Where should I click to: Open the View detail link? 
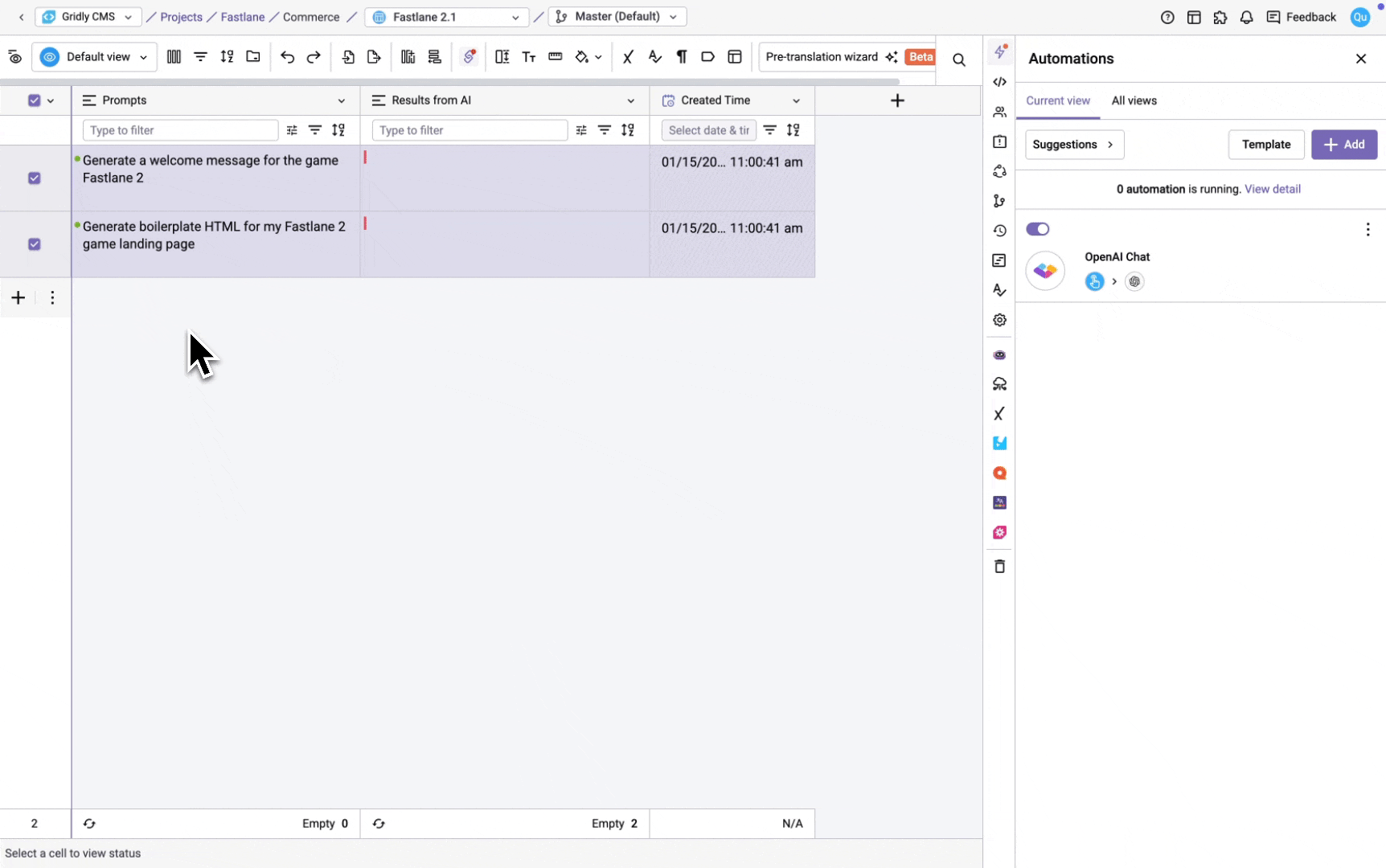tap(1273, 189)
